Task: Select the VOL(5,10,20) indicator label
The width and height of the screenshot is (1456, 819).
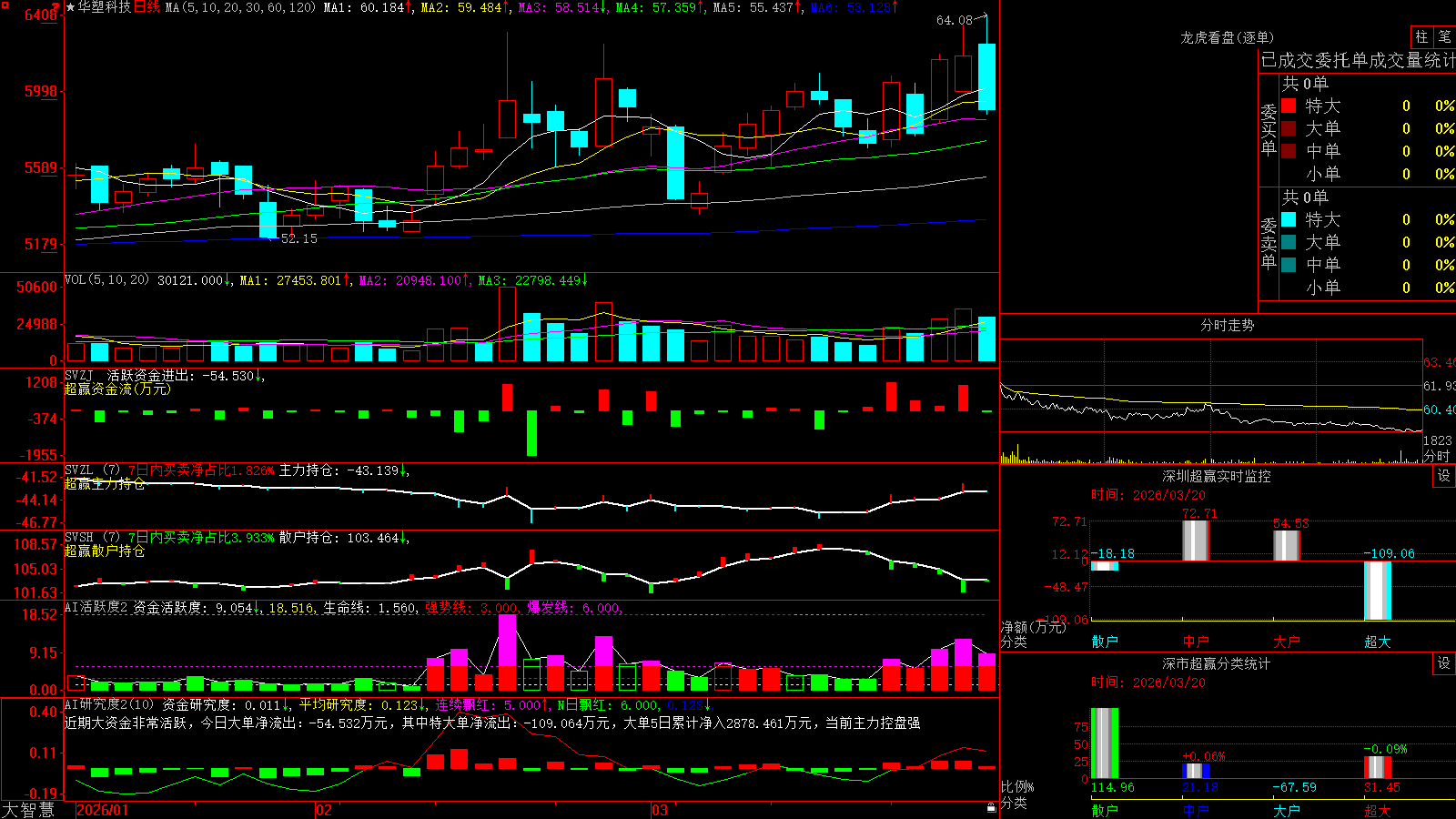Action: (106, 280)
